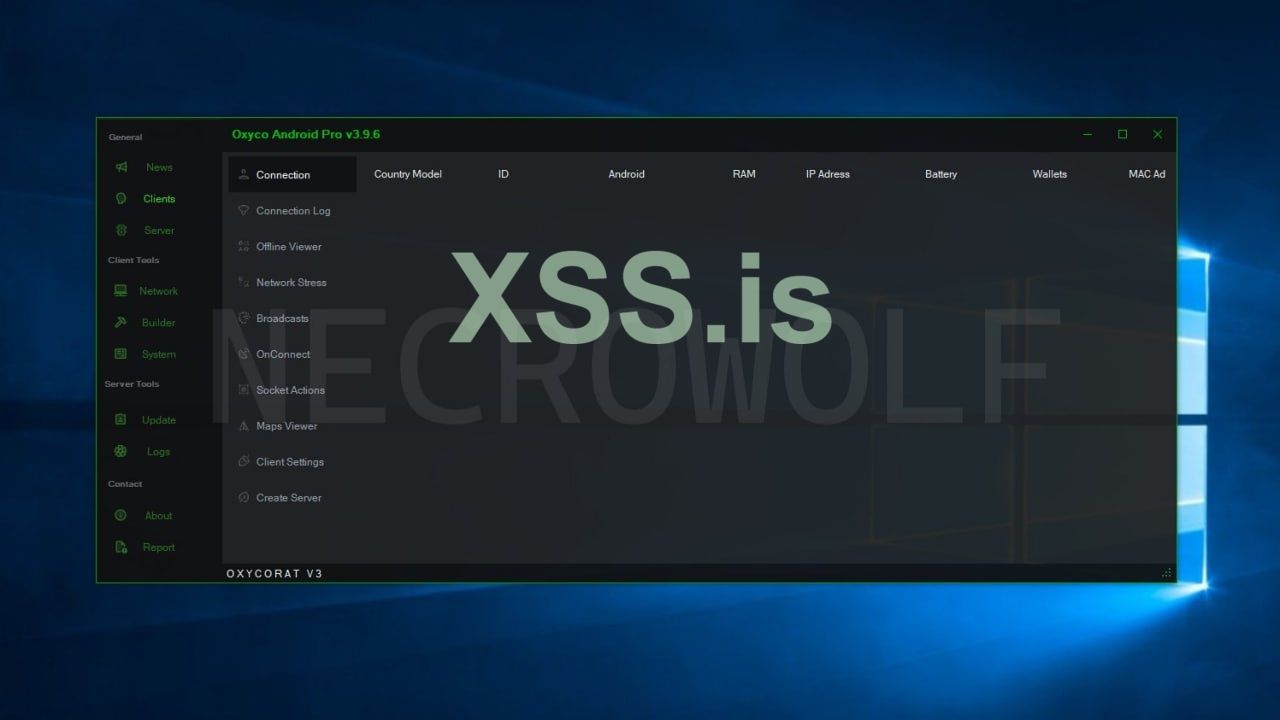Click the About info icon
The image size is (1280, 720).
120,515
